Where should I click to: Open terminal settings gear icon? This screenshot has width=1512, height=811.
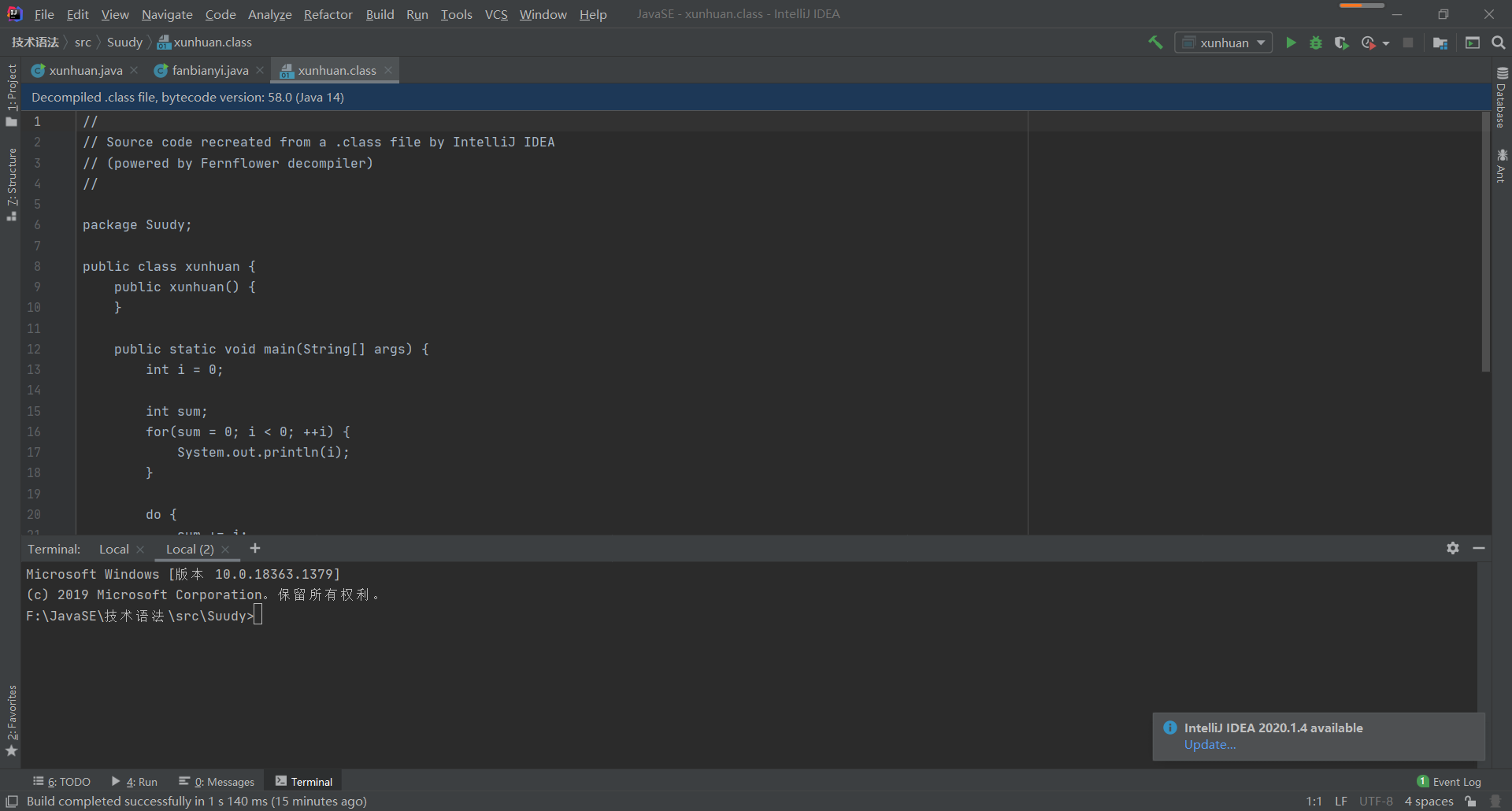1453,548
